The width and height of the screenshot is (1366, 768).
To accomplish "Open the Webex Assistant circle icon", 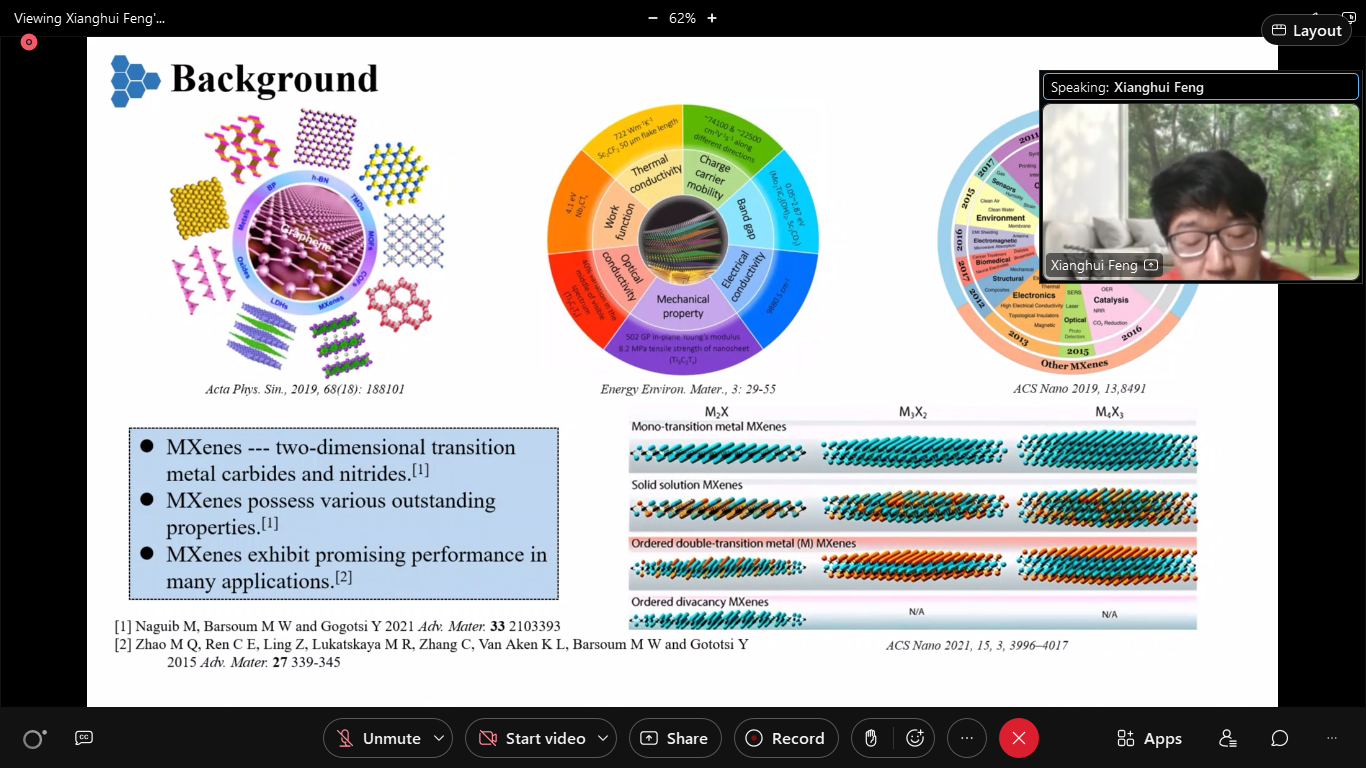I will click(x=33, y=739).
